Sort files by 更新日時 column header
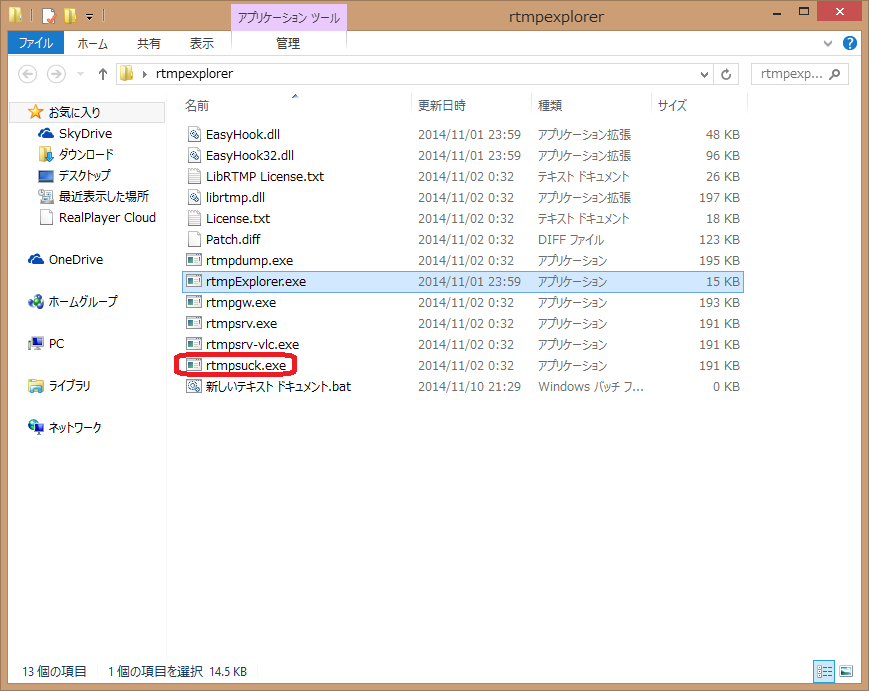Screen dimensions: 869x691 pos(441,105)
